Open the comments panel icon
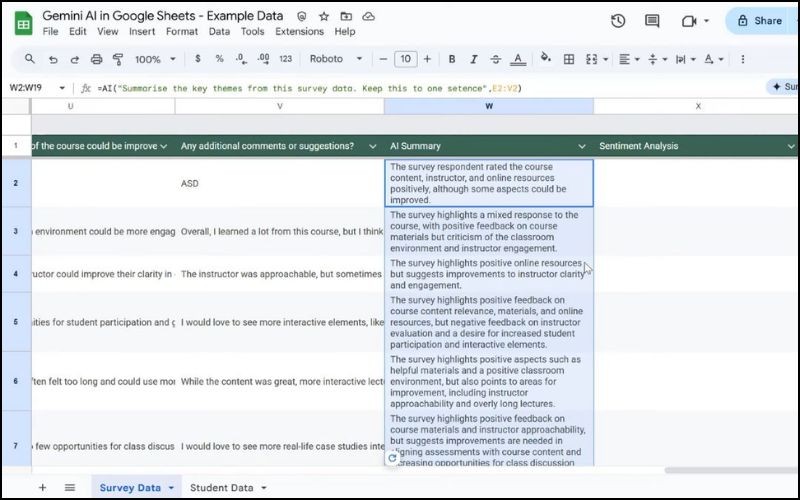Viewport: 800px width, 500px height. [x=652, y=20]
